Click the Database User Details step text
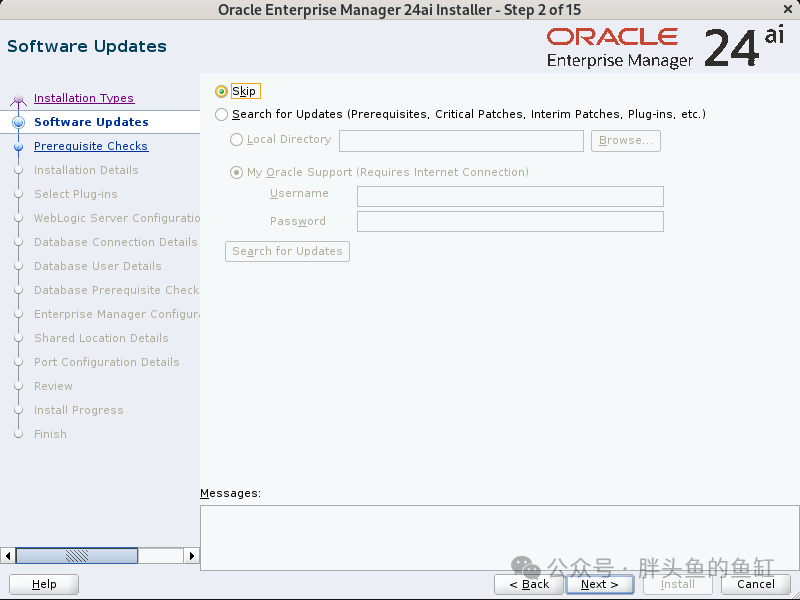This screenshot has width=800, height=600. click(97, 266)
